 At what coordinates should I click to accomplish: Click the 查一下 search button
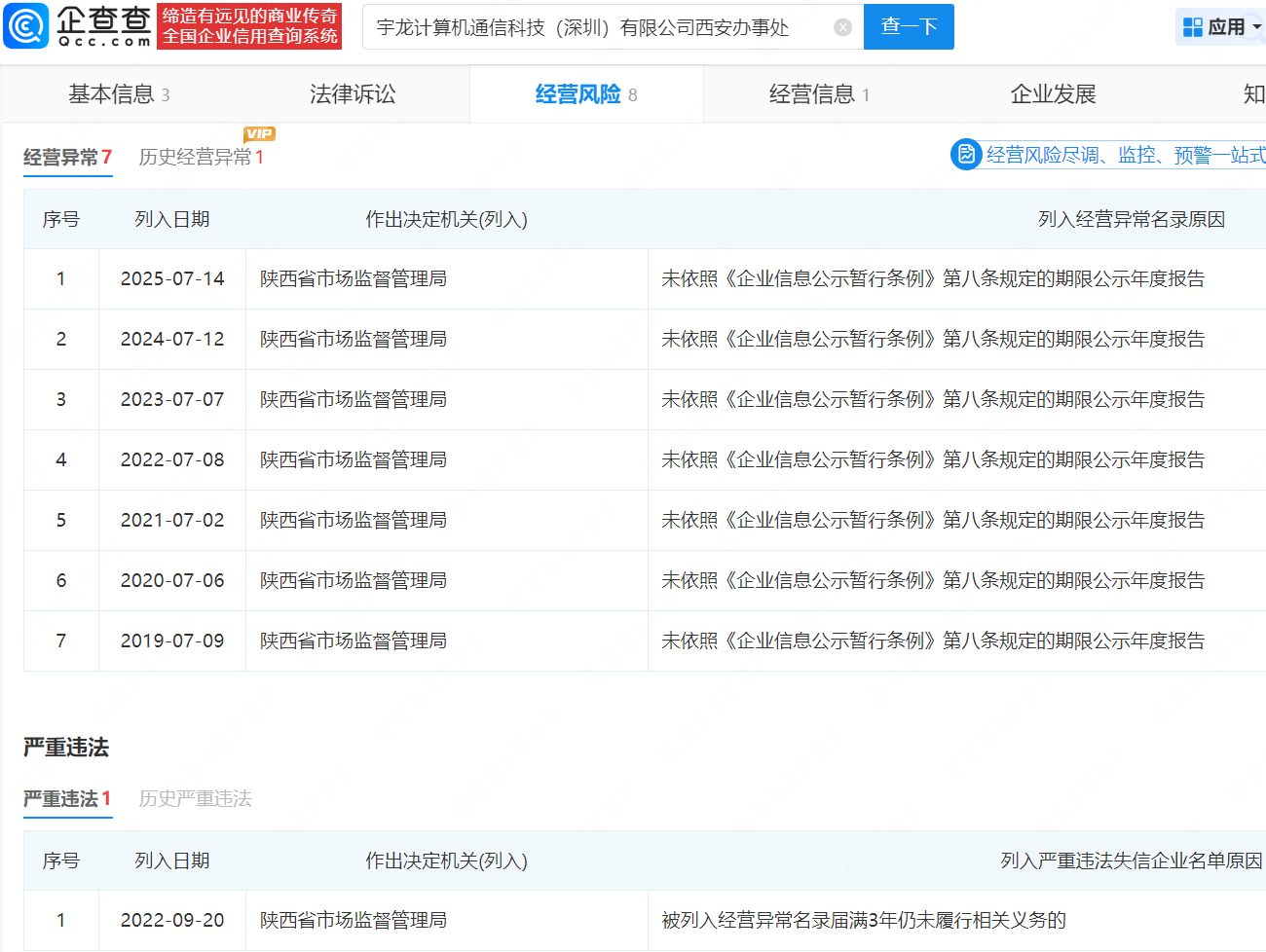(x=909, y=26)
